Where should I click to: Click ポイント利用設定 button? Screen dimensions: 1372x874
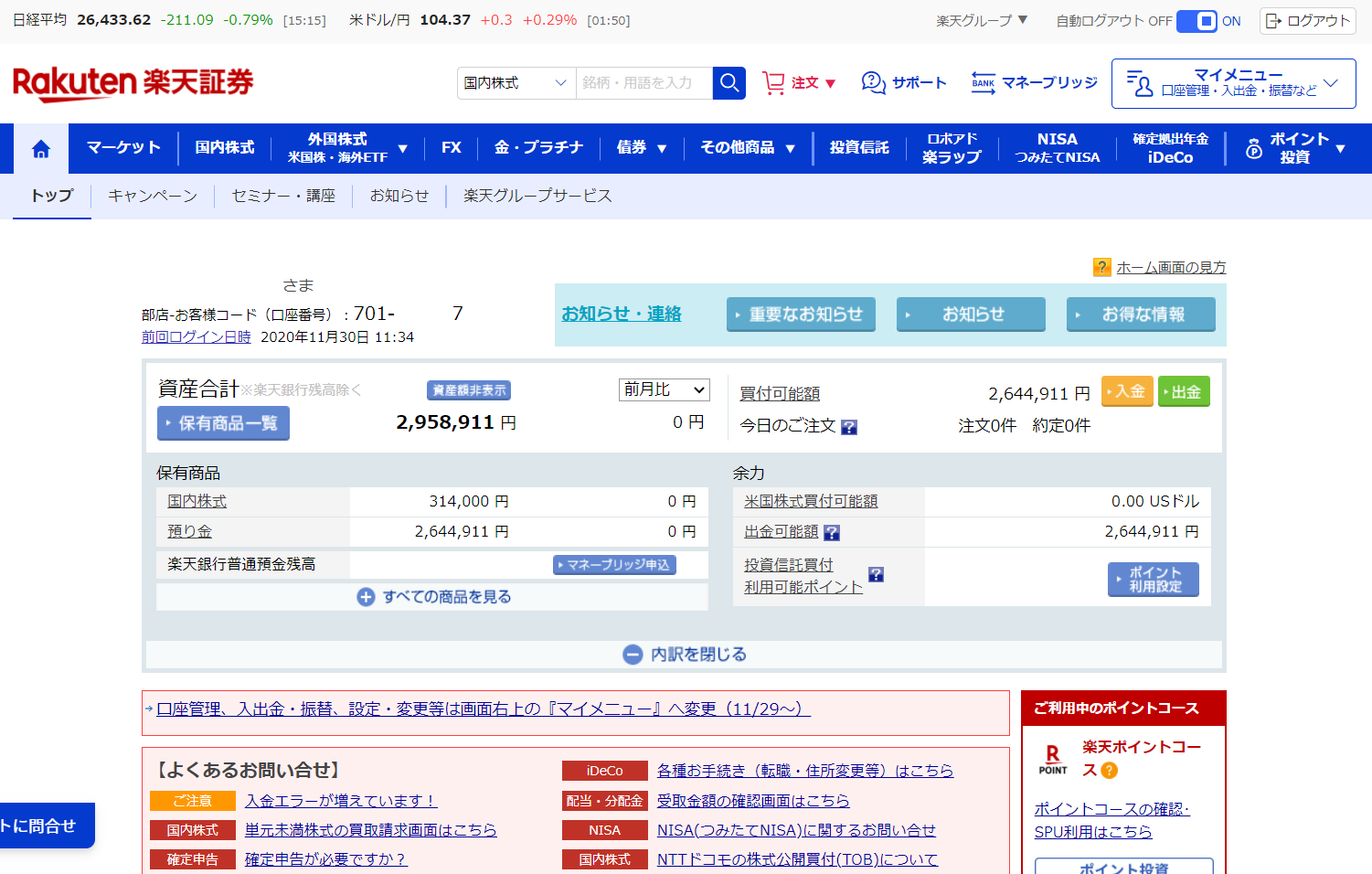[1154, 580]
